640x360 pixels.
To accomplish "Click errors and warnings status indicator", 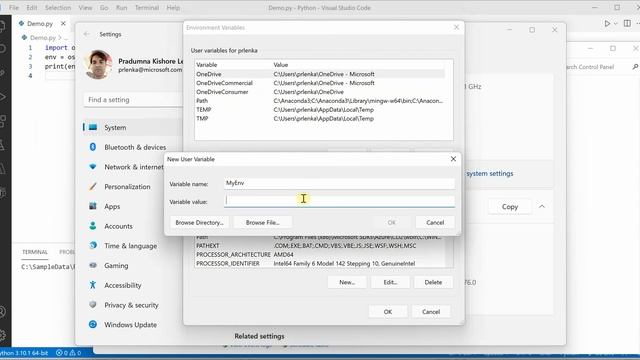I will pyautogui.click(x=69, y=353).
